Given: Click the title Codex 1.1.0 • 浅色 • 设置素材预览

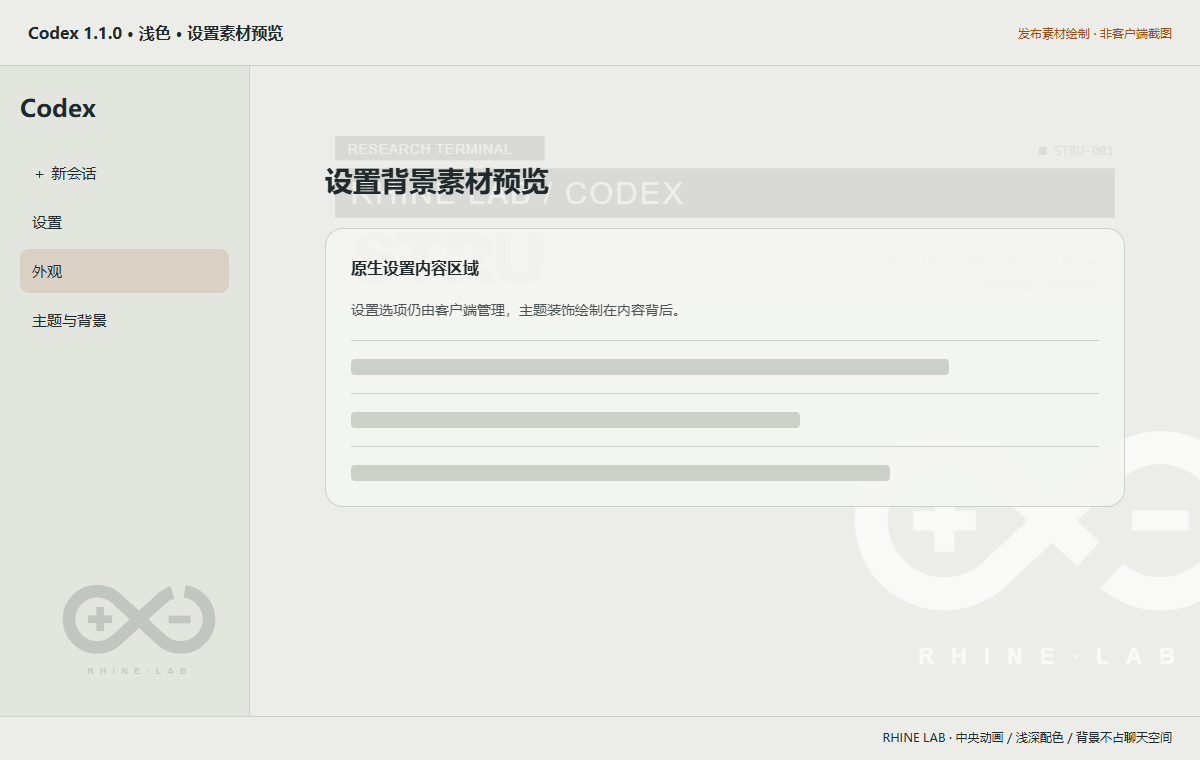Looking at the screenshot, I should tap(155, 33).
